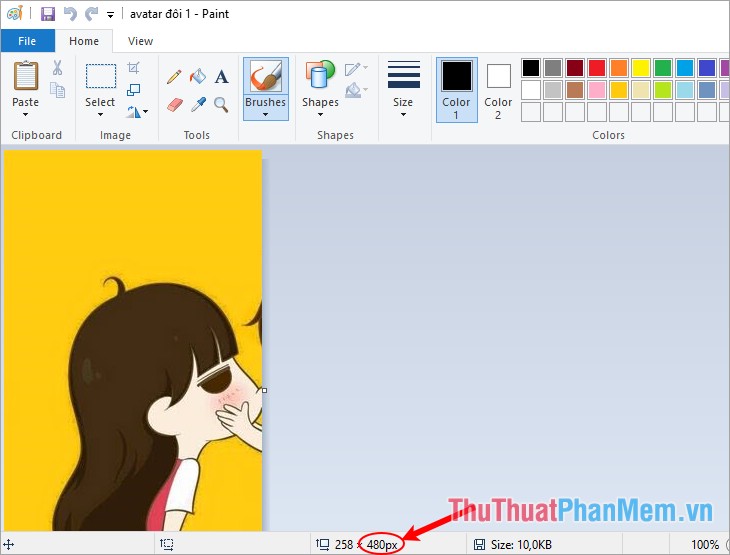This screenshot has width=730, height=555.
Task: Open the File menu
Action: pyautogui.click(x=27, y=41)
